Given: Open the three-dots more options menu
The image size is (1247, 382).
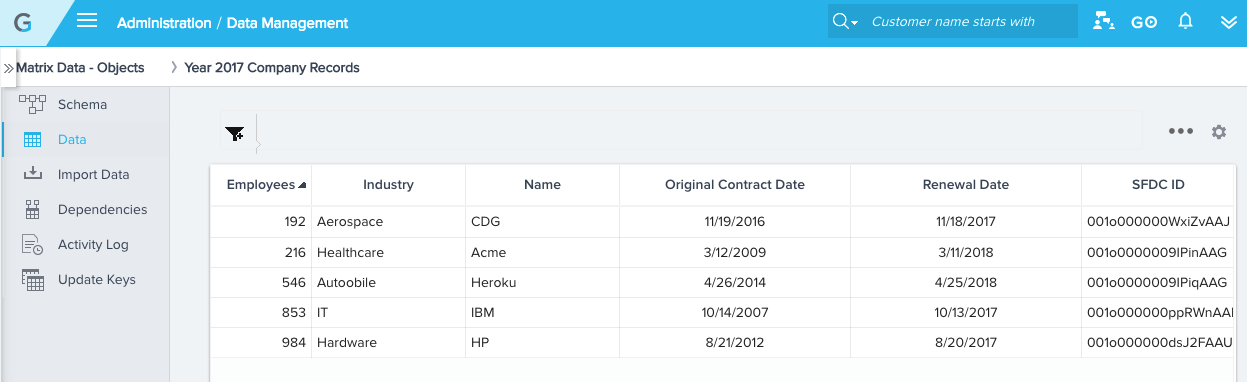Looking at the screenshot, I should click(x=1181, y=132).
